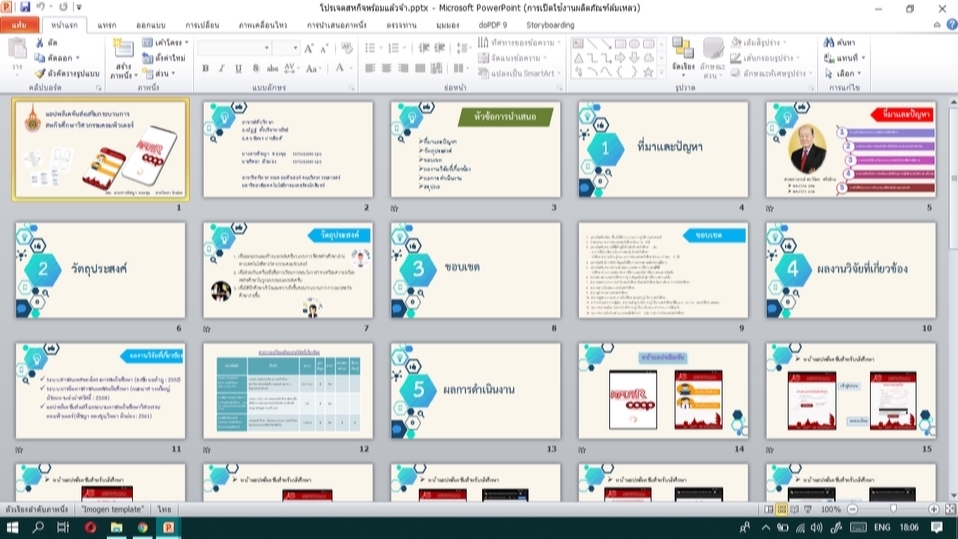Toggle Italic formatting
Image resolution: width=958 pixels, height=539 pixels.
coord(222,68)
